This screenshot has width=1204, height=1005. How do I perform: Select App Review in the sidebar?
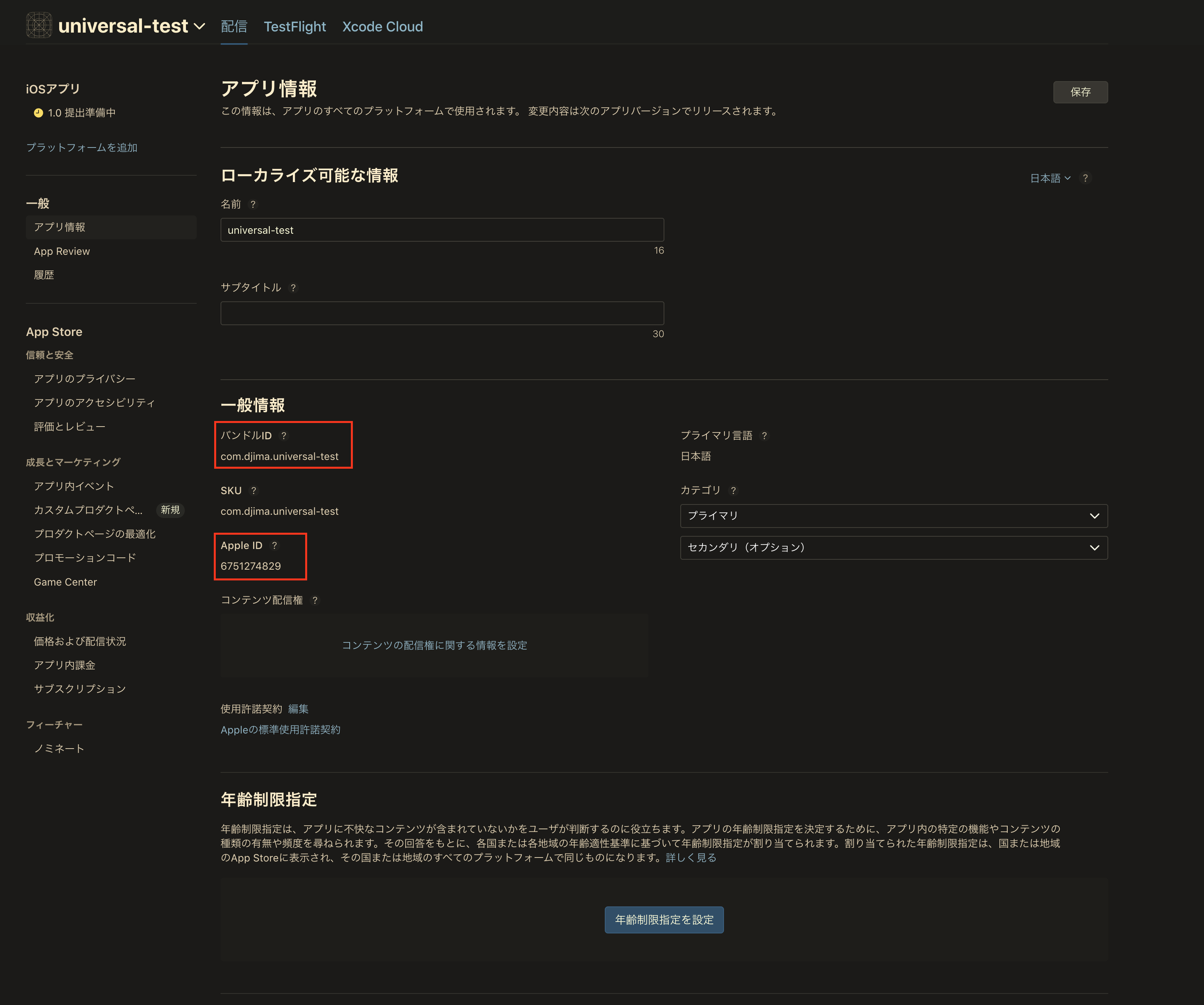pos(62,251)
